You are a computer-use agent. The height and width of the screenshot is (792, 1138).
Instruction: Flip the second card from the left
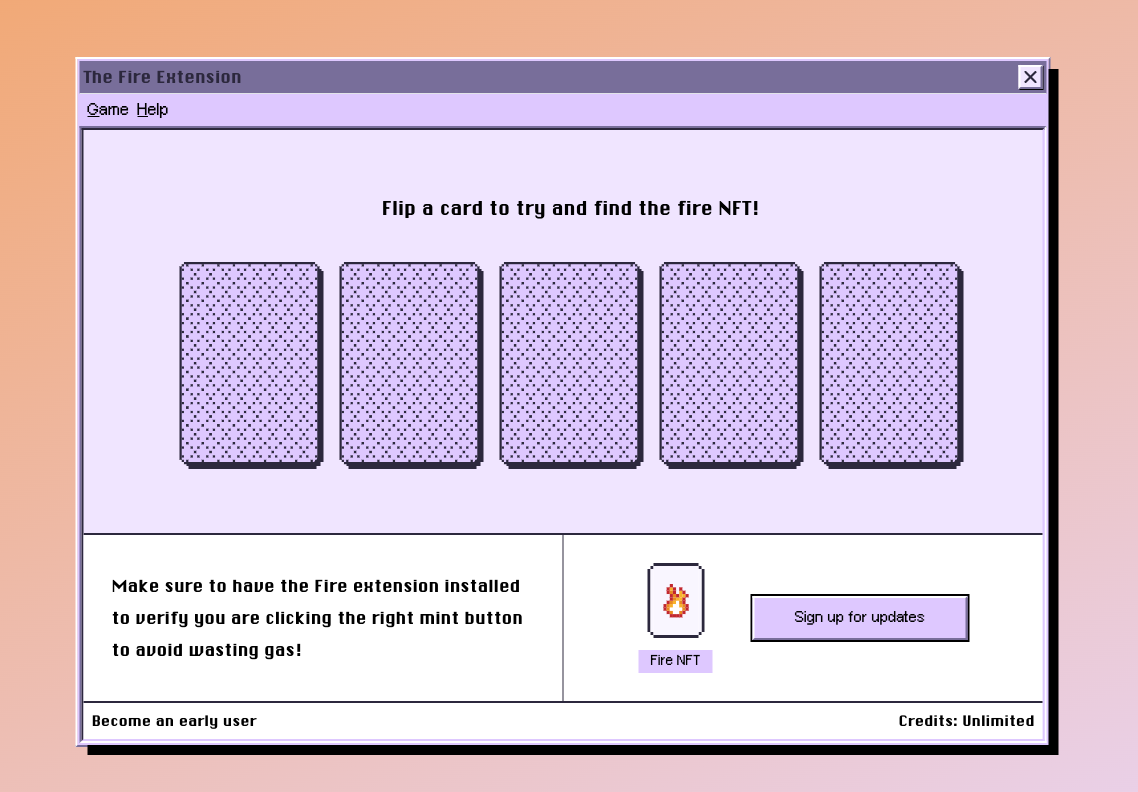pos(411,365)
